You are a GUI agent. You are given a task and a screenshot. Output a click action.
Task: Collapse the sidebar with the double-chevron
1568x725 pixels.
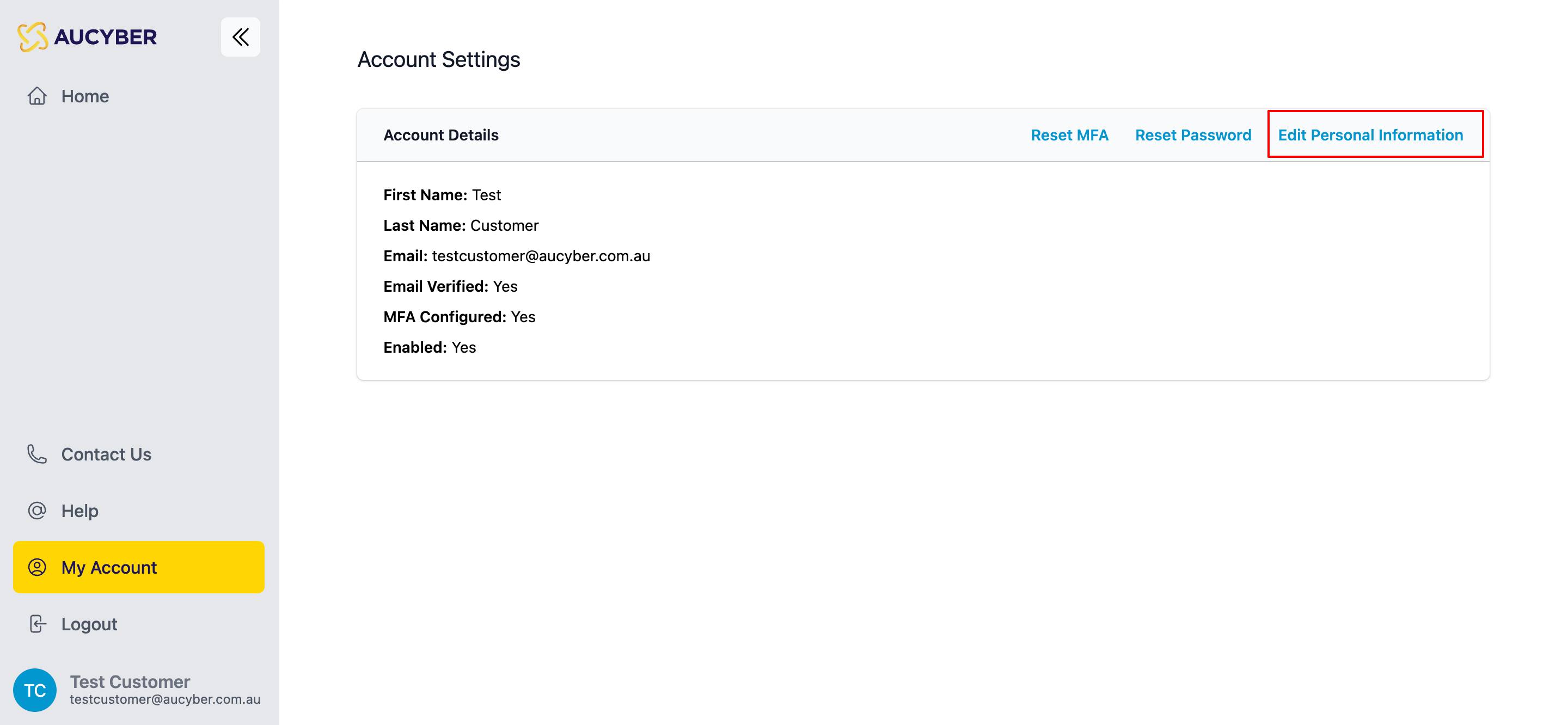pos(240,37)
